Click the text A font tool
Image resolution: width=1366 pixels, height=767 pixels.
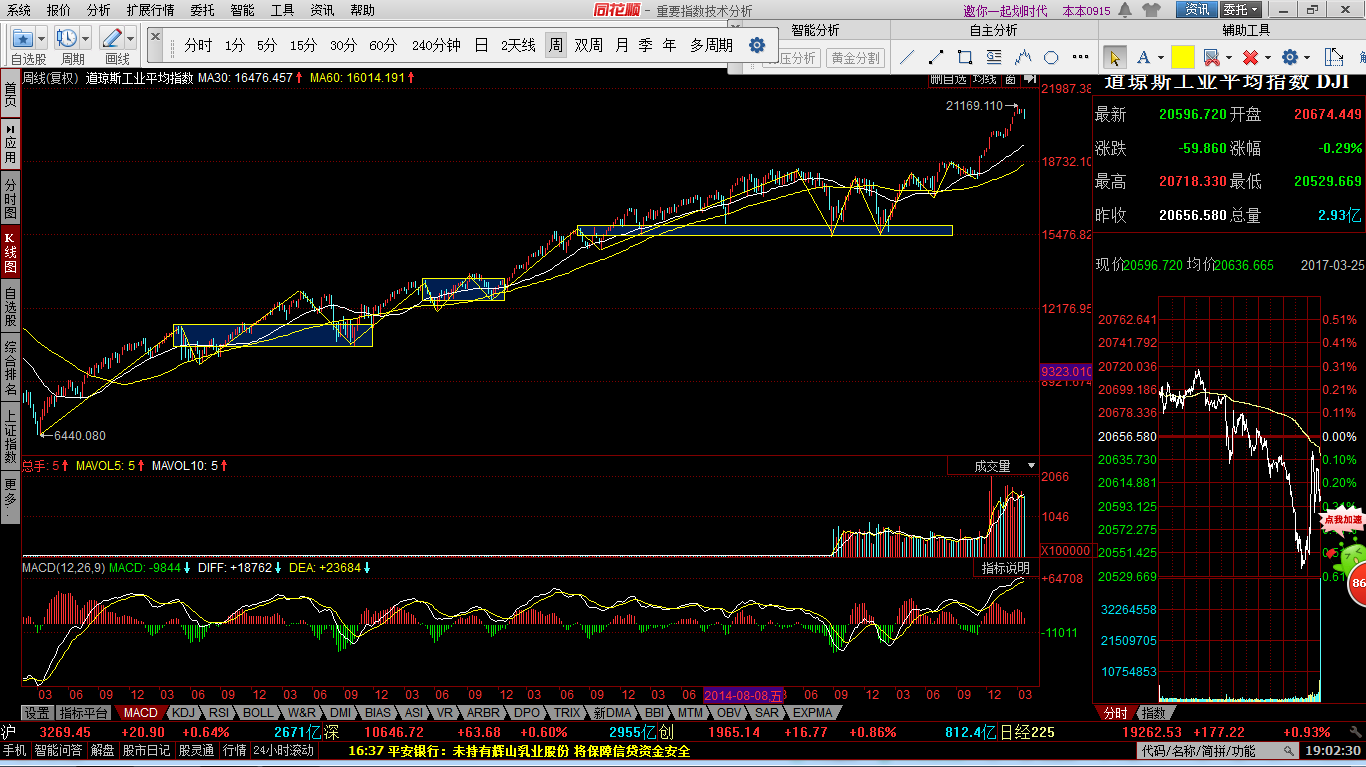[x=1144, y=57]
